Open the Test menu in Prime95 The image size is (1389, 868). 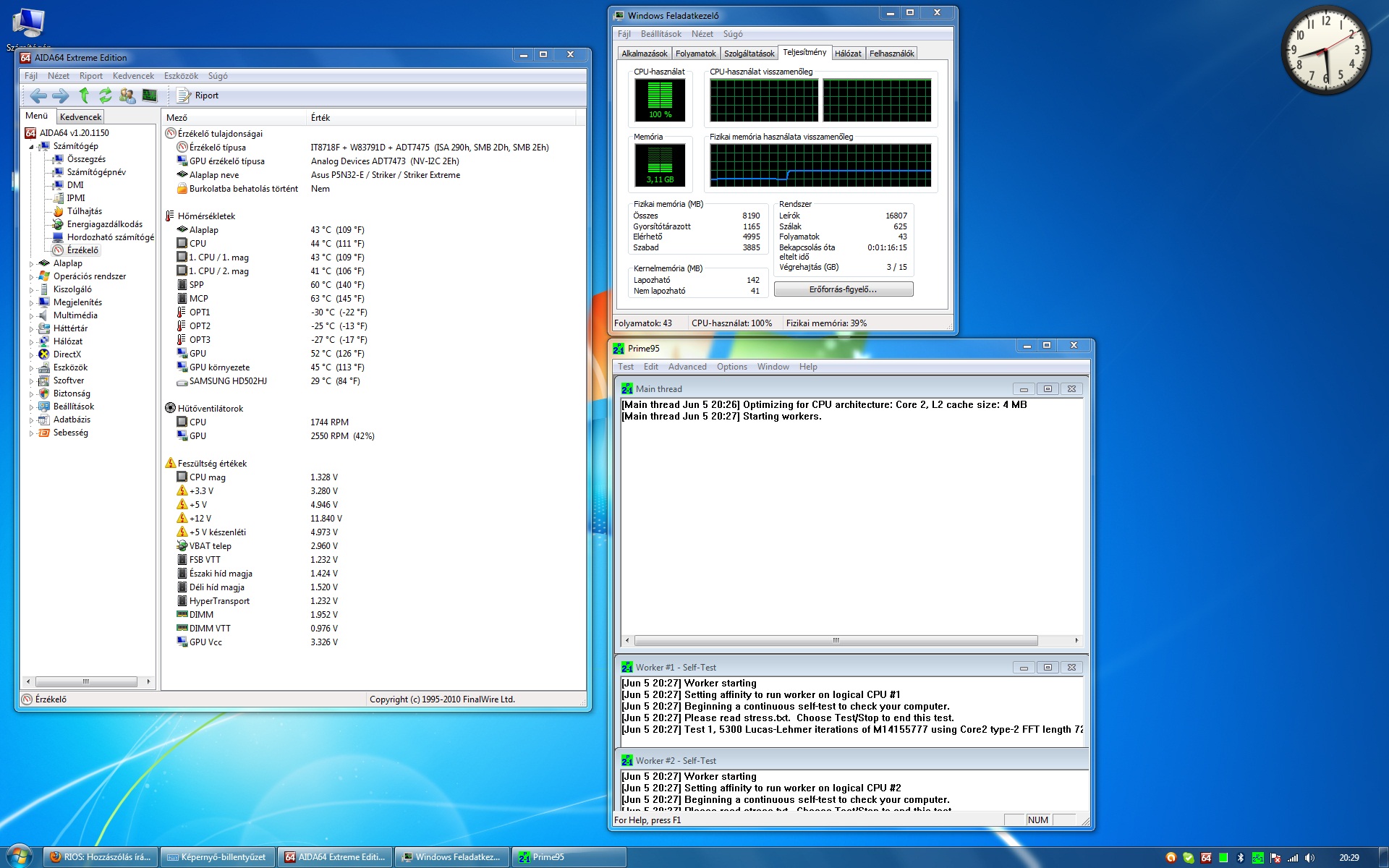click(x=626, y=367)
